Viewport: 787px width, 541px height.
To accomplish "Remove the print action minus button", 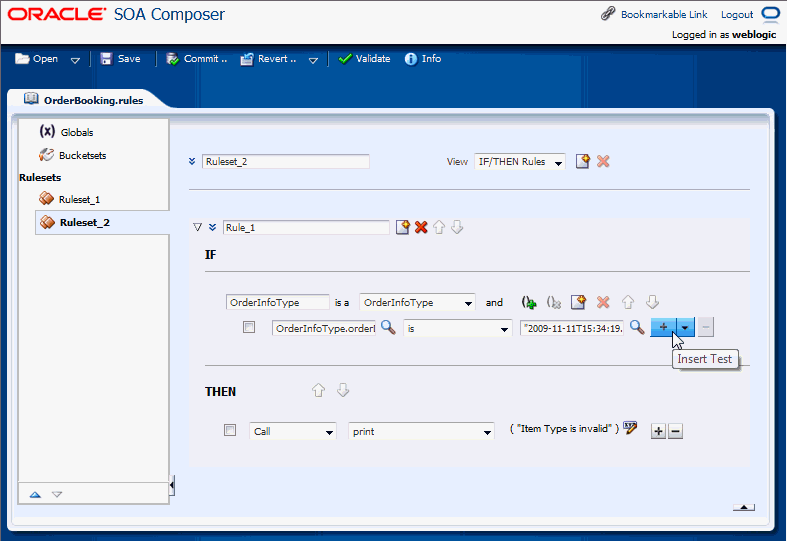I will pos(676,431).
